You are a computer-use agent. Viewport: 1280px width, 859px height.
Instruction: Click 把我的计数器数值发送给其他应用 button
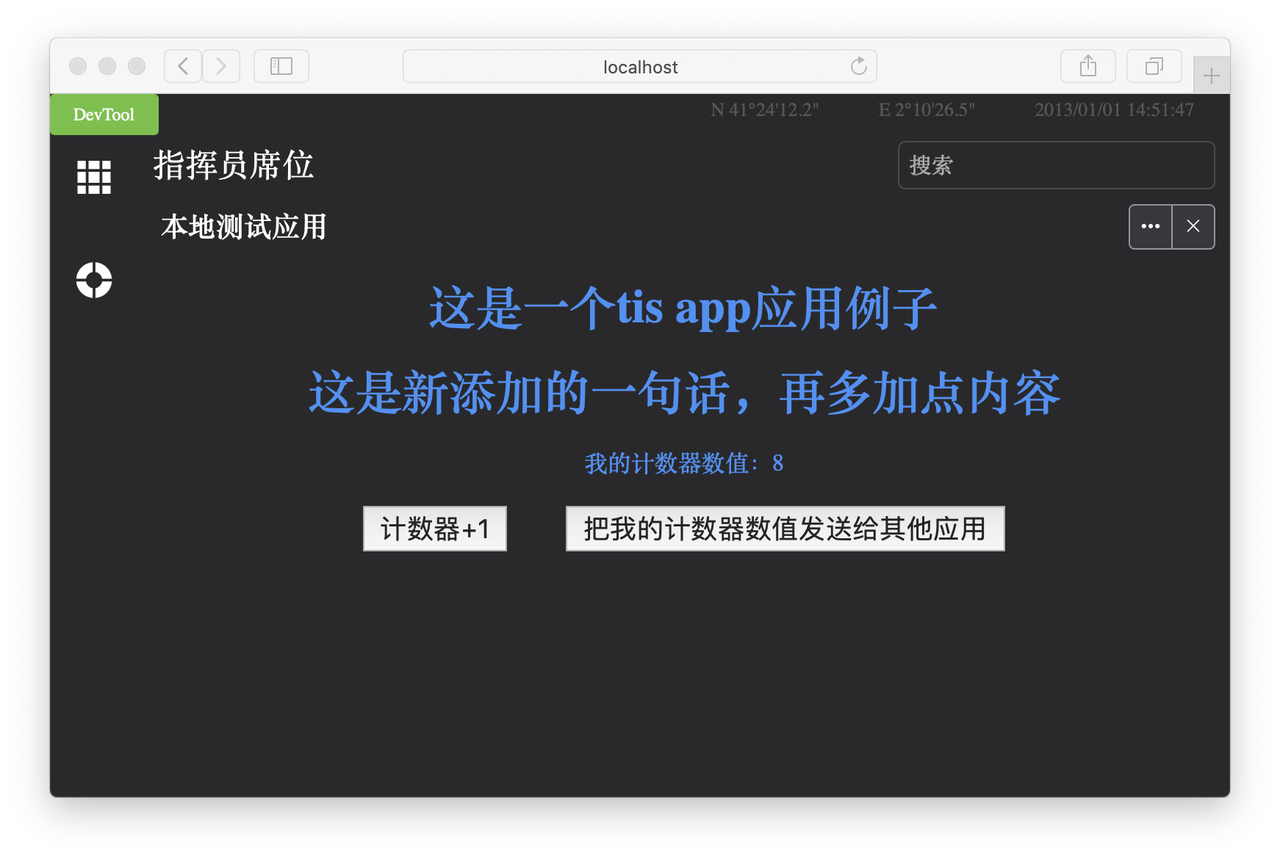pos(785,529)
